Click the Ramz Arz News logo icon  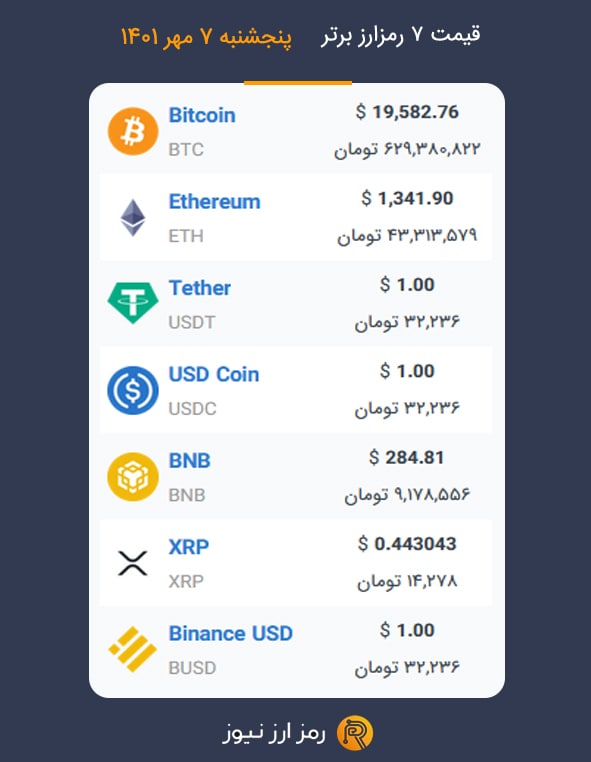355,733
